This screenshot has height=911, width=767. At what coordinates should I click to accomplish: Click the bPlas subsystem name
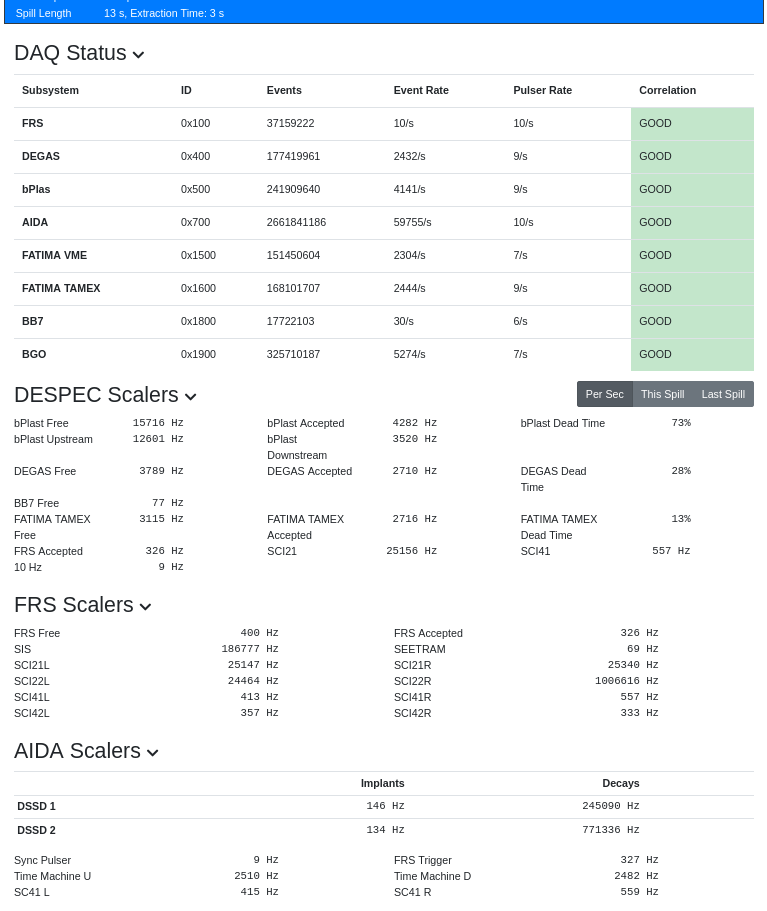point(38,189)
